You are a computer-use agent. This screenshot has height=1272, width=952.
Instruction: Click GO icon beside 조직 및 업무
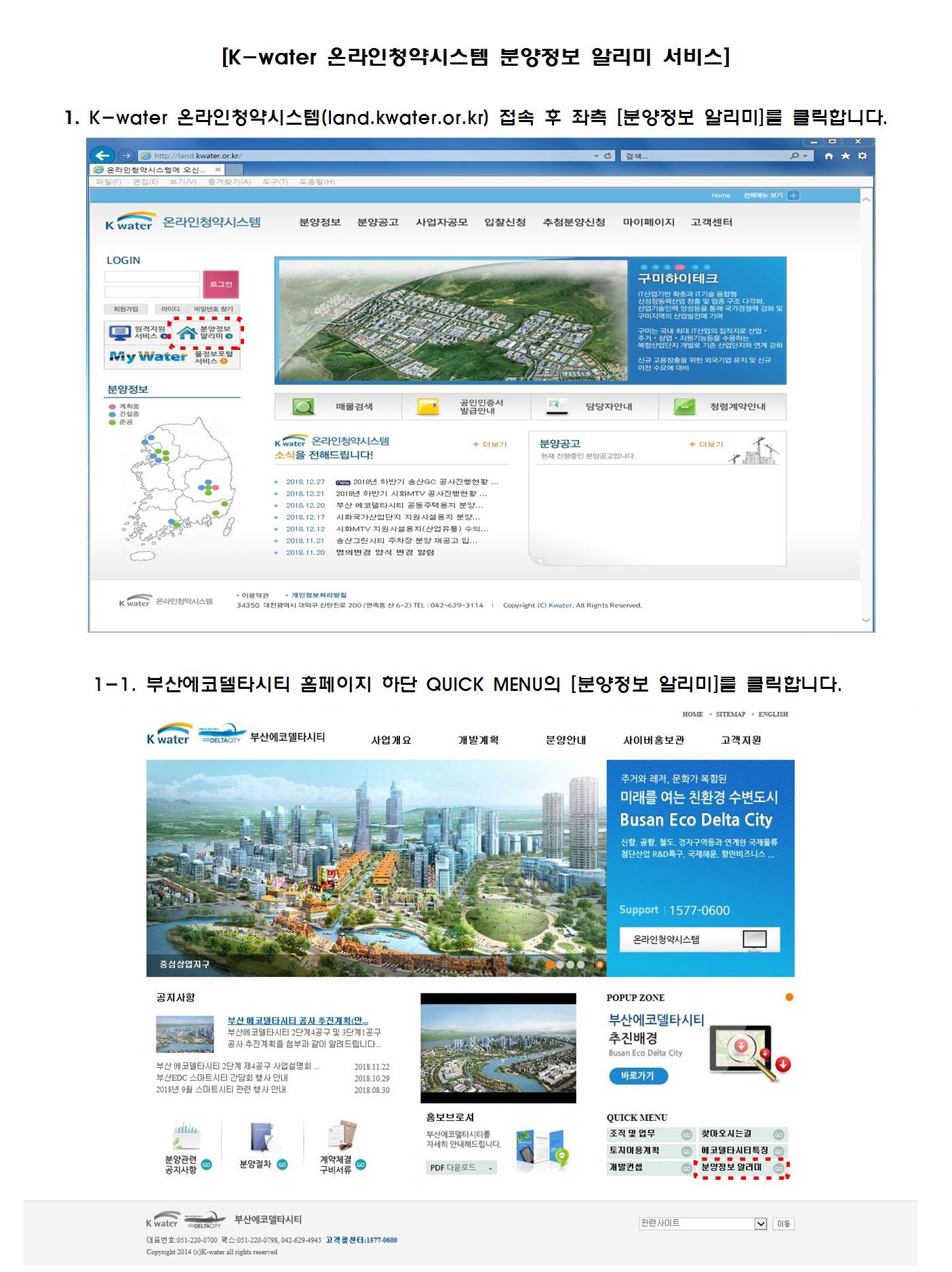(686, 1134)
